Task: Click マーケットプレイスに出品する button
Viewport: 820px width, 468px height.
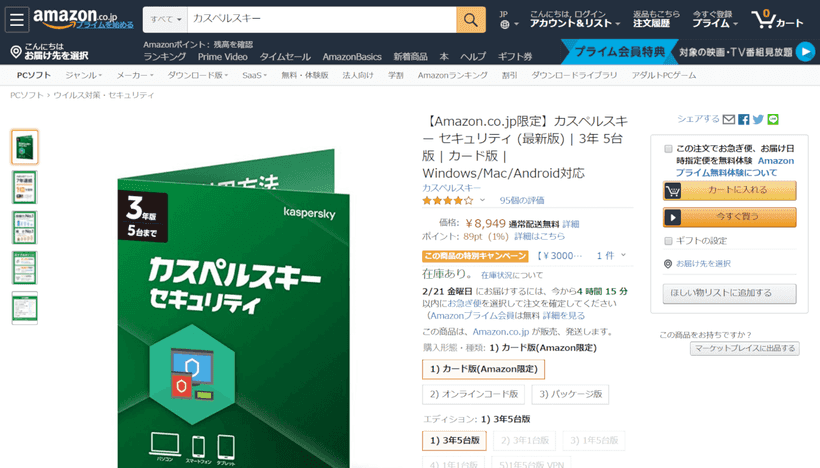Action: click(745, 348)
